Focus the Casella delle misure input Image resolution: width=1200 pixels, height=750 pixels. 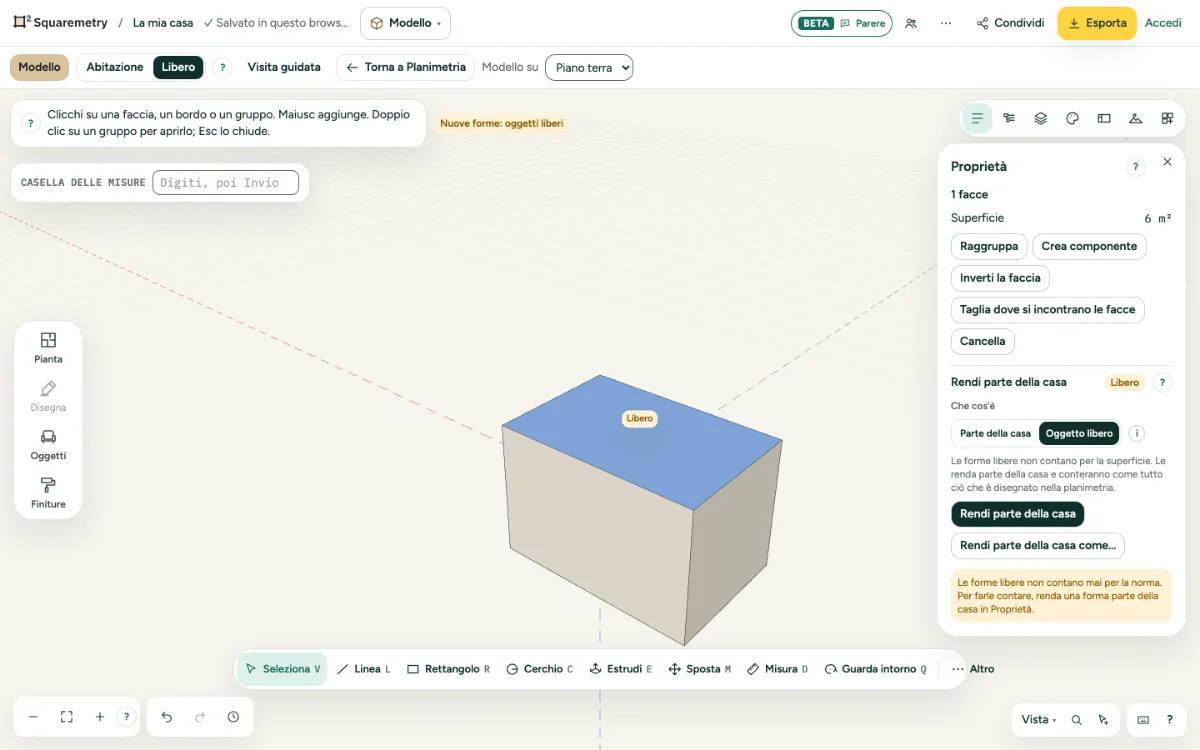click(x=225, y=182)
